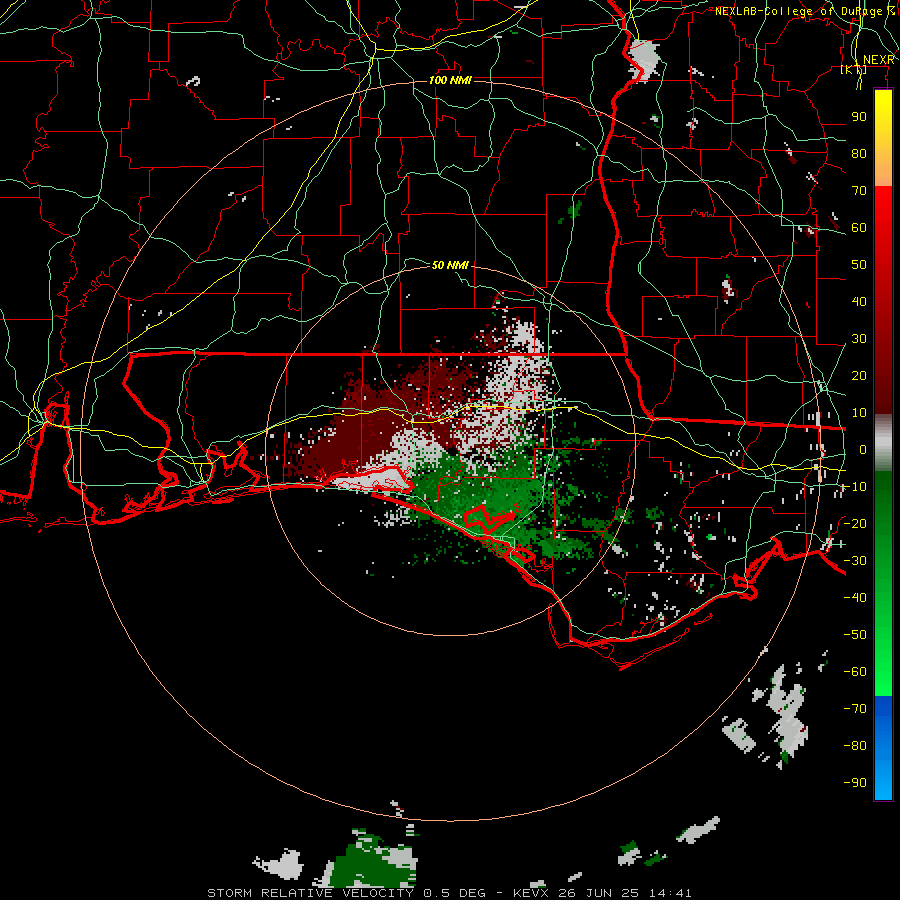
Task: Click the -60 velocity scale label
Action: pos(855,672)
